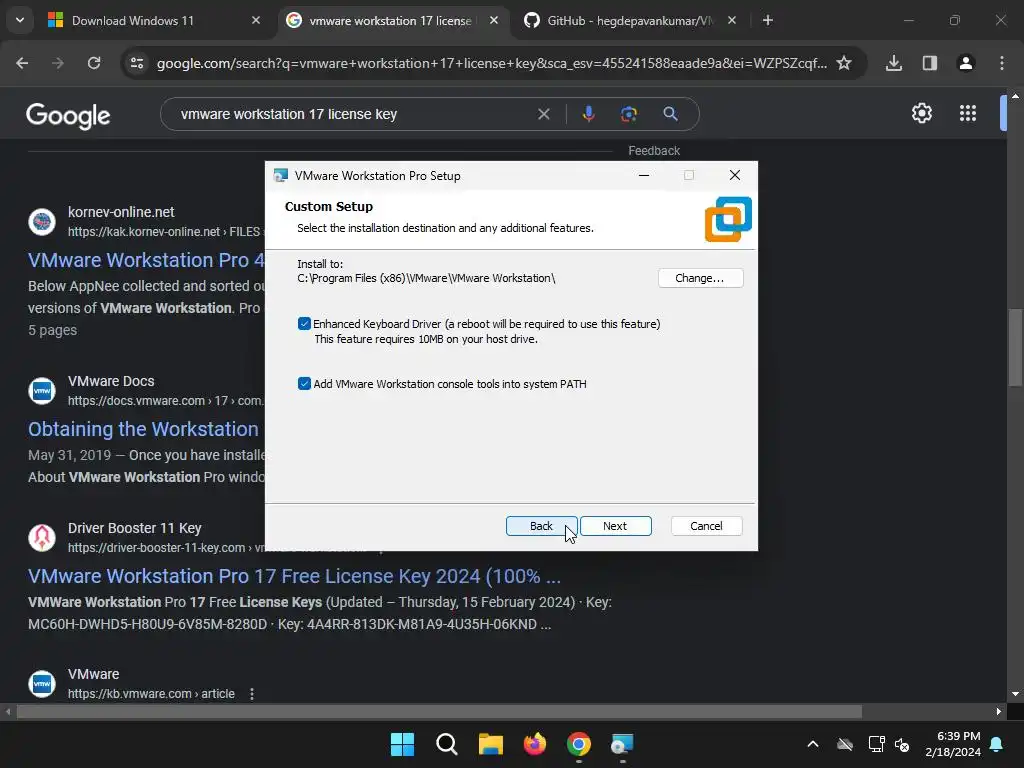Screen dimensions: 1024x768
Task: Search by image with Google Lens
Action: point(629,114)
